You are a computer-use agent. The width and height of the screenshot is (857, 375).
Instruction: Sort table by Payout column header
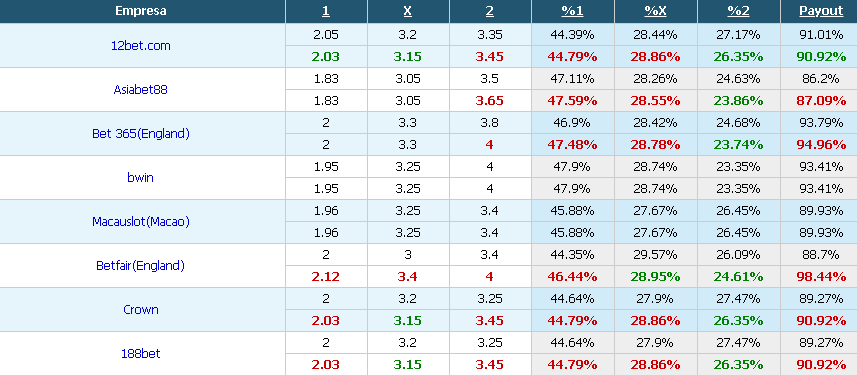821,11
